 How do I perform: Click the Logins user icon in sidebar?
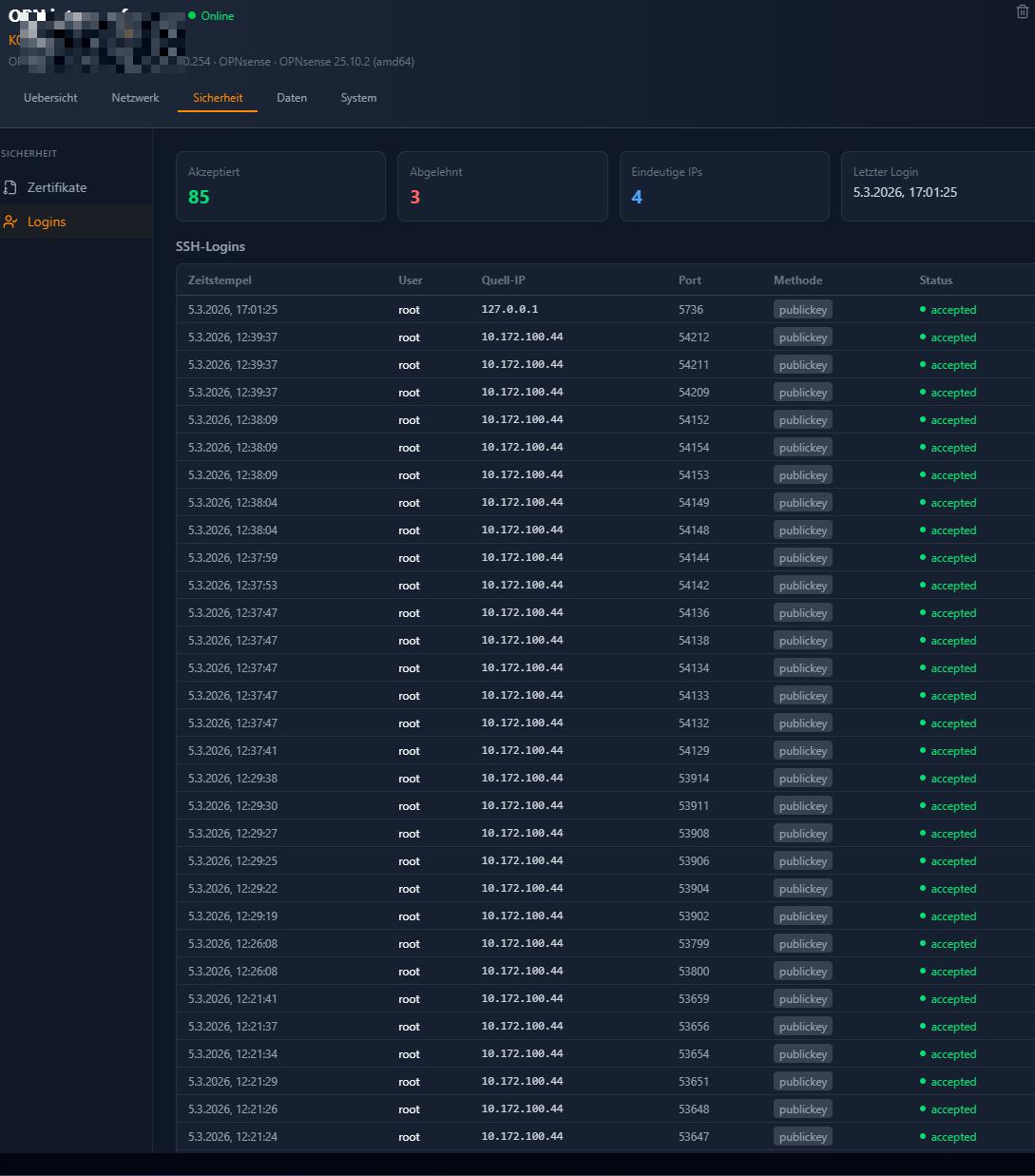[x=10, y=222]
